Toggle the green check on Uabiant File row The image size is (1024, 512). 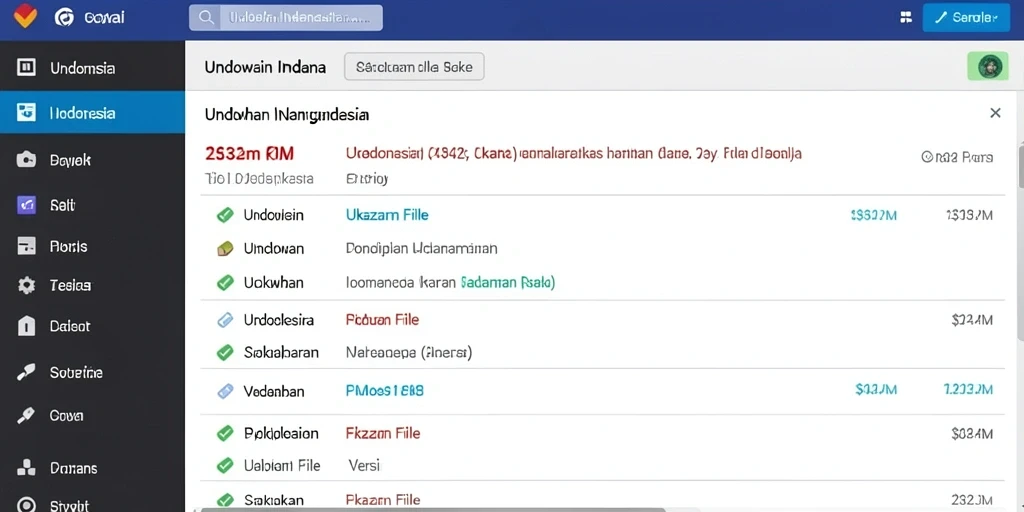pyautogui.click(x=225, y=466)
